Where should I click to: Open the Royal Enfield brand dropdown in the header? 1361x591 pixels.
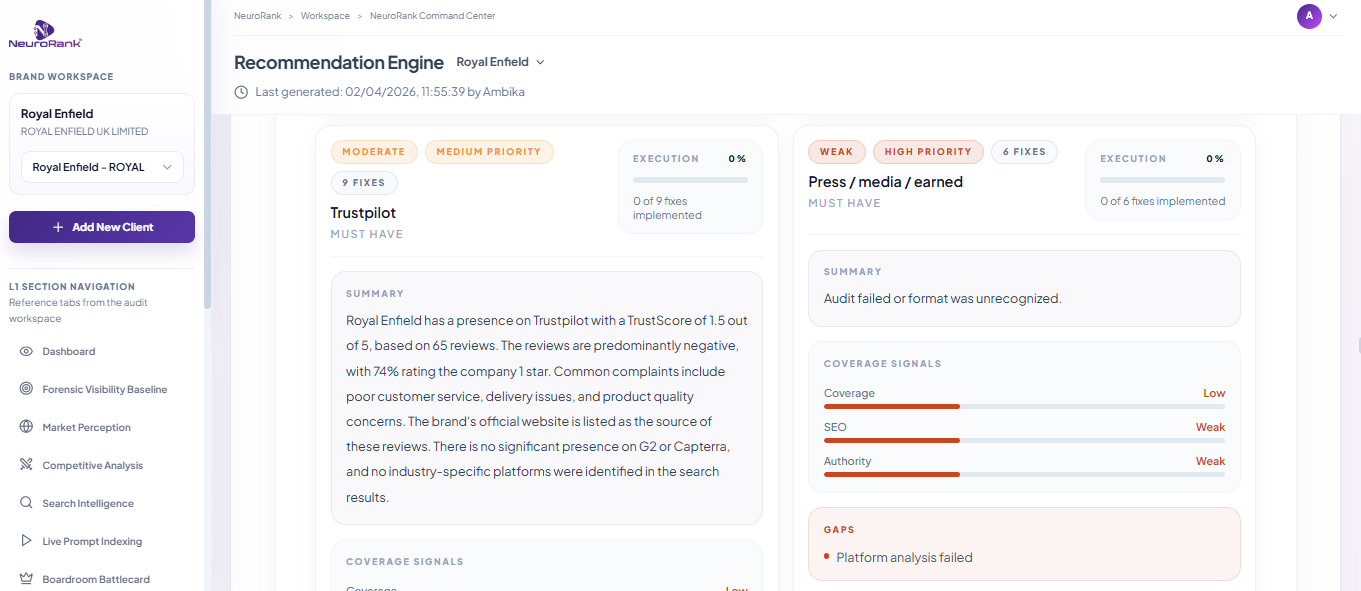[500, 62]
